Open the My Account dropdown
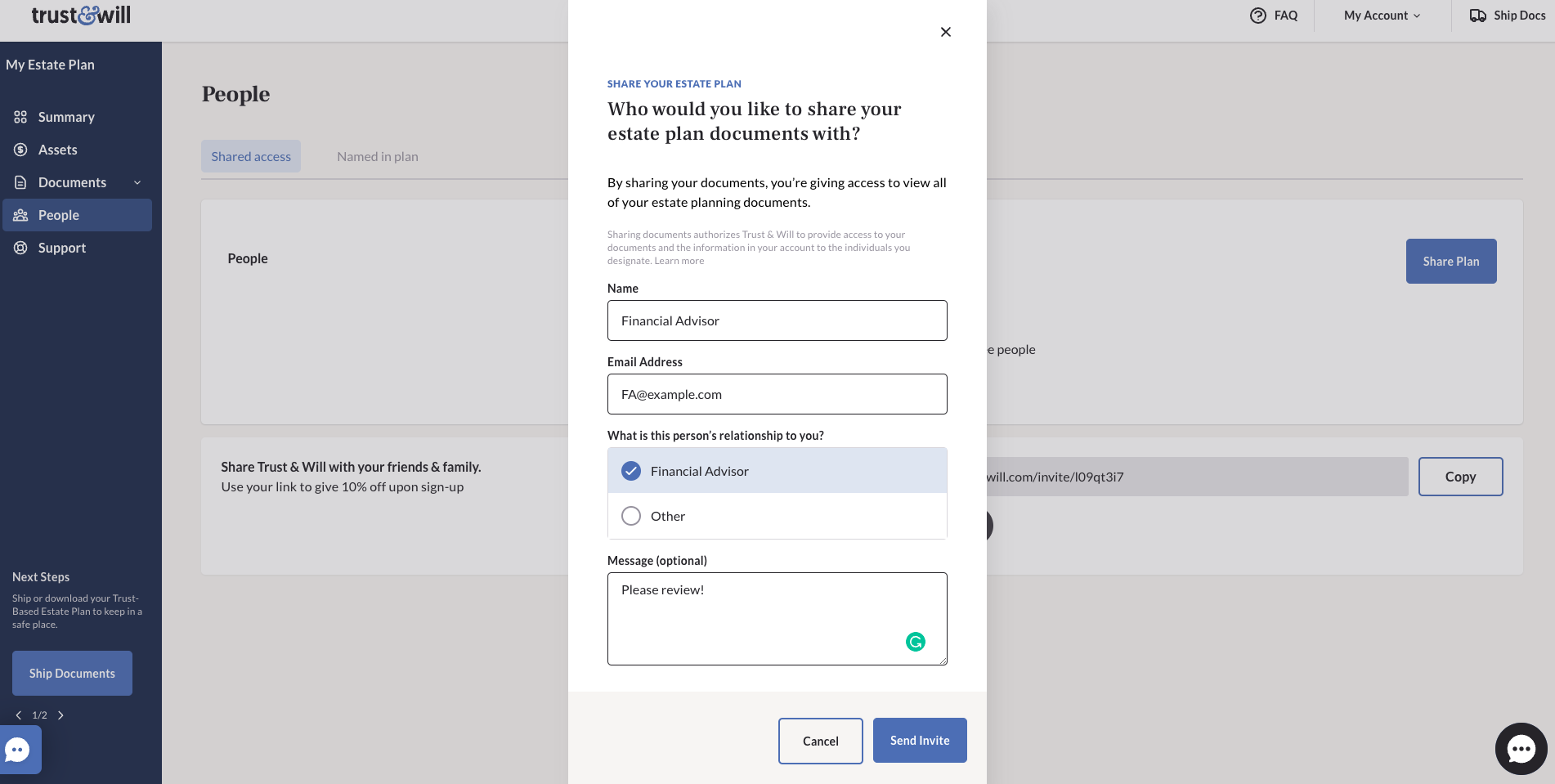Image resolution: width=1555 pixels, height=784 pixels. pos(1382,16)
